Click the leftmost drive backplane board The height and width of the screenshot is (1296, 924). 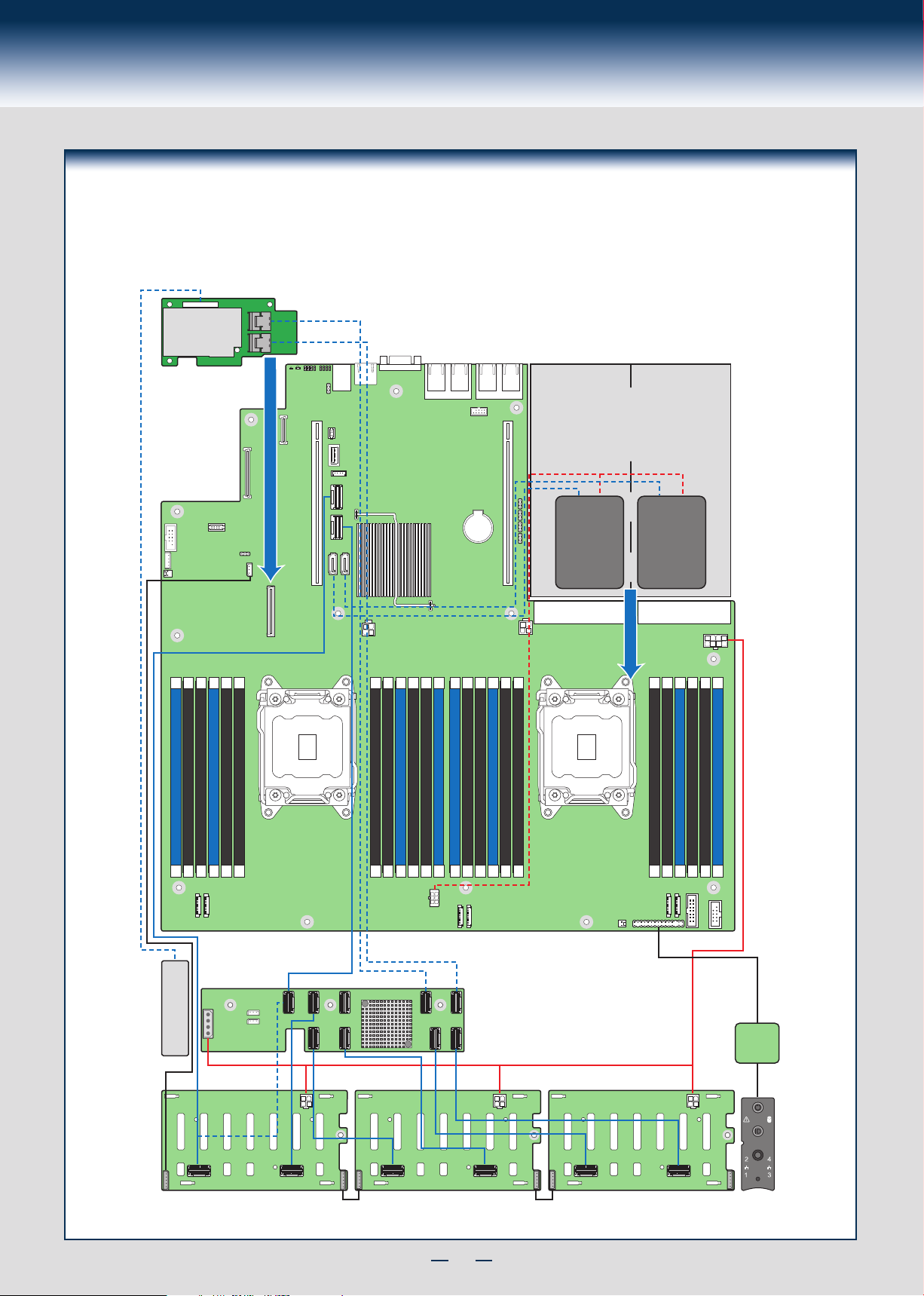click(255, 1140)
